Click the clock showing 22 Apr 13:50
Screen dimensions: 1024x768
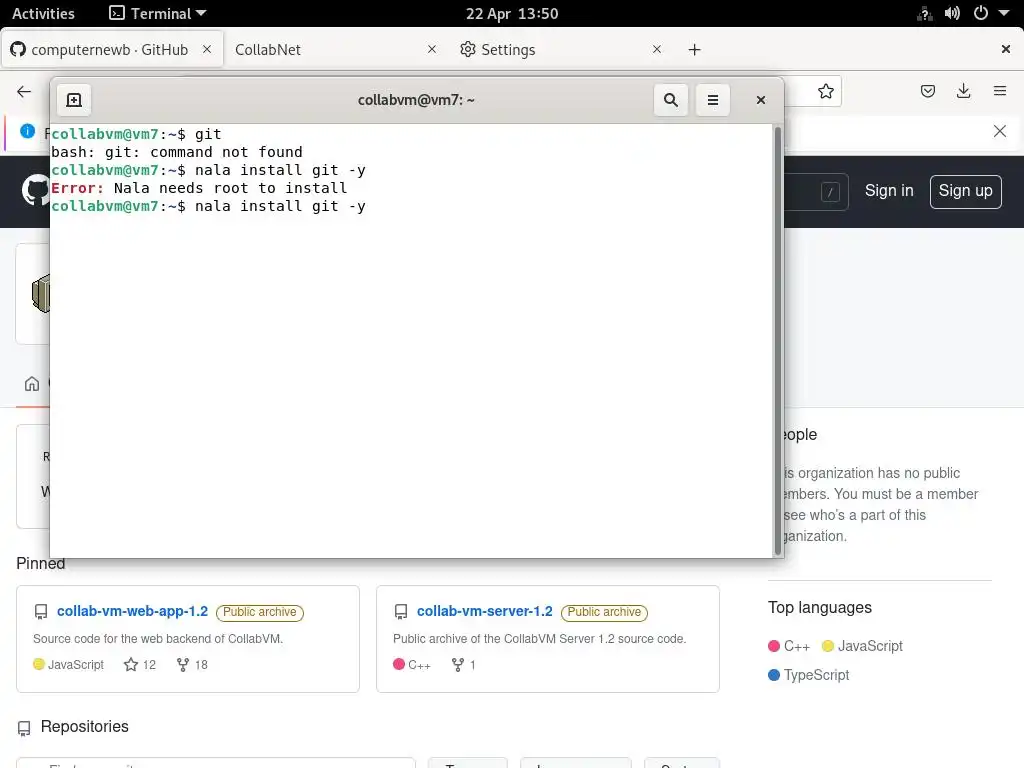tap(512, 14)
